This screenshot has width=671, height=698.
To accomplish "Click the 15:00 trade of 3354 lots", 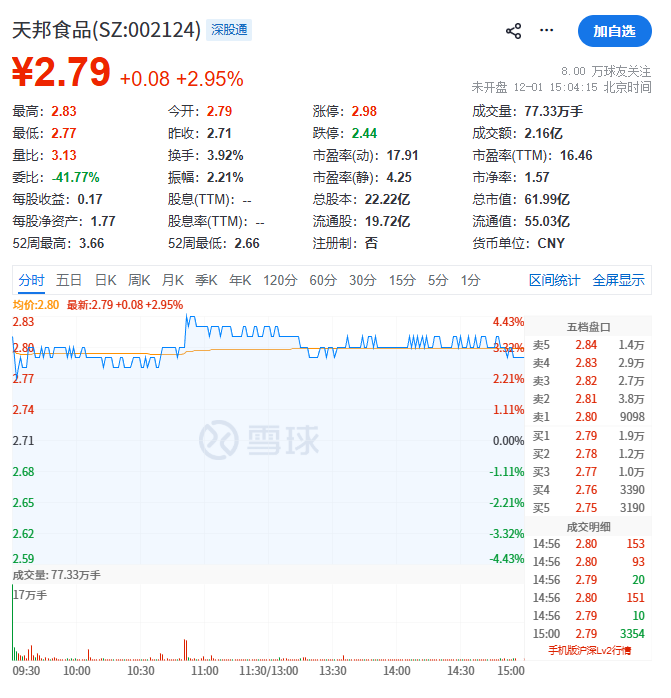I will pos(588,633).
